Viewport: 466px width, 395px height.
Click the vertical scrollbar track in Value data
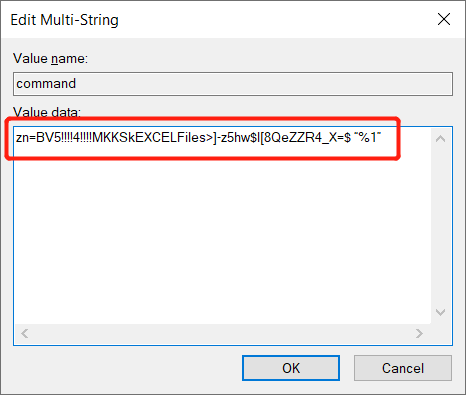(x=440, y=225)
